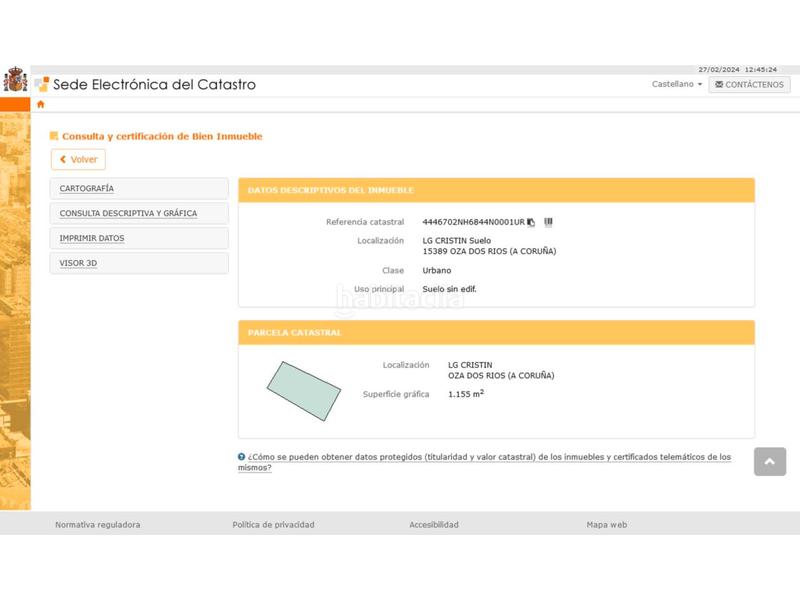Open the Política de privacidad link

click(273, 524)
